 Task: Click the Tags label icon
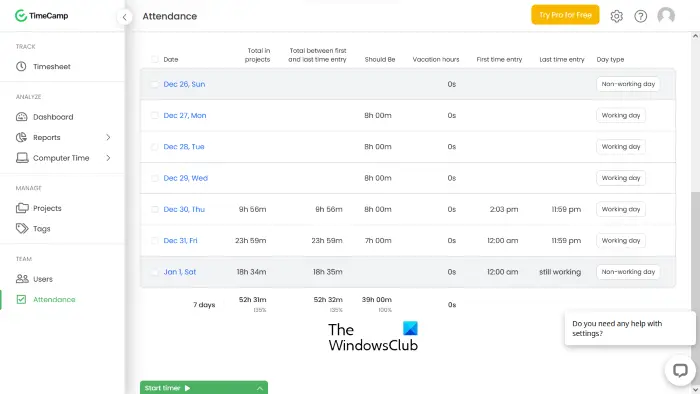[x=22, y=228]
